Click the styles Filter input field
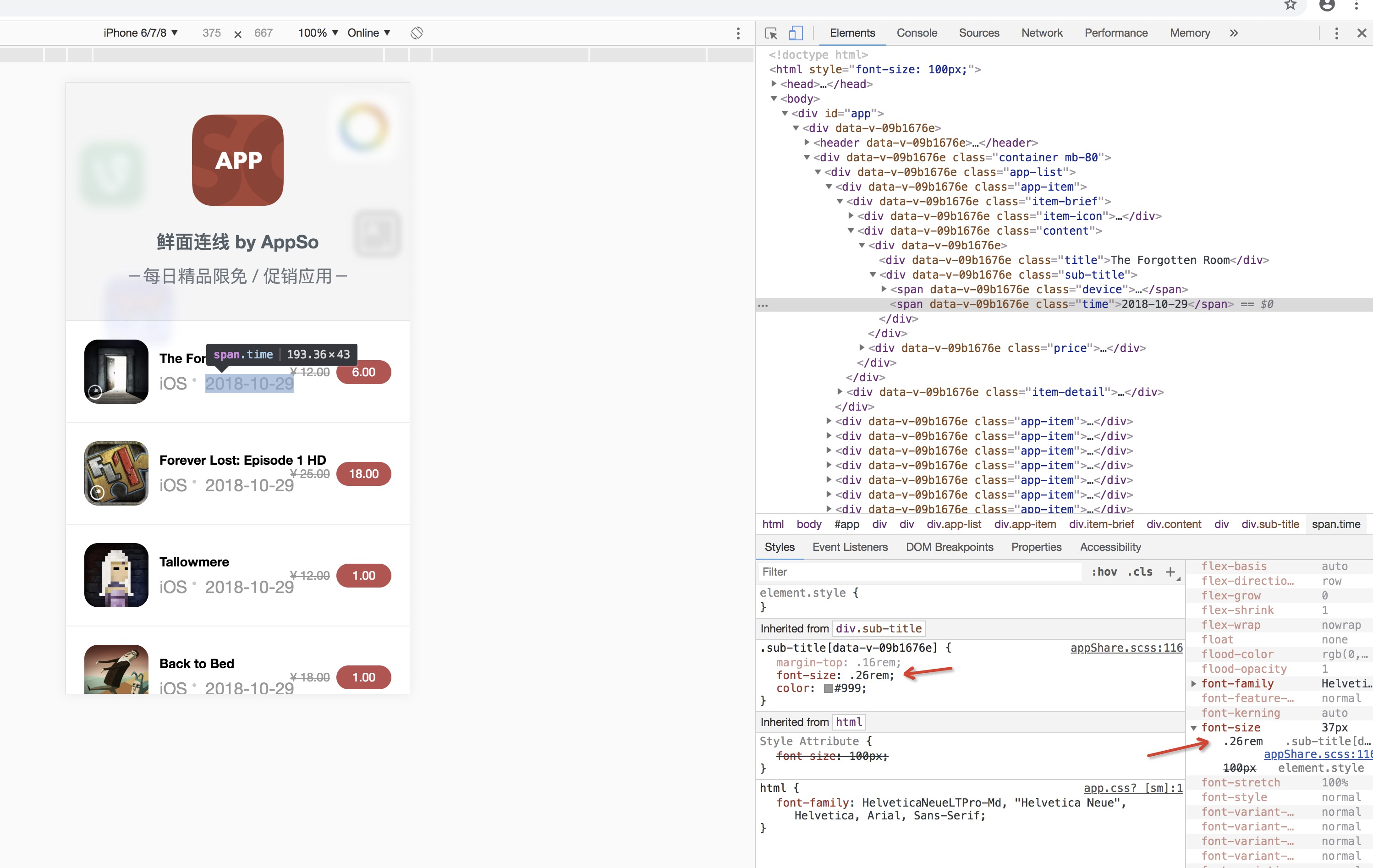The image size is (1373, 868). tap(918, 571)
